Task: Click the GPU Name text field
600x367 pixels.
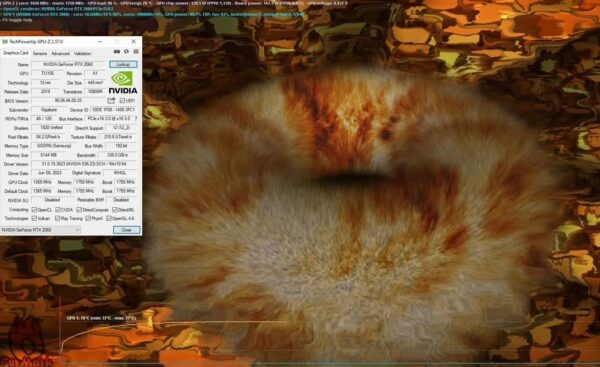Action: (x=68, y=64)
